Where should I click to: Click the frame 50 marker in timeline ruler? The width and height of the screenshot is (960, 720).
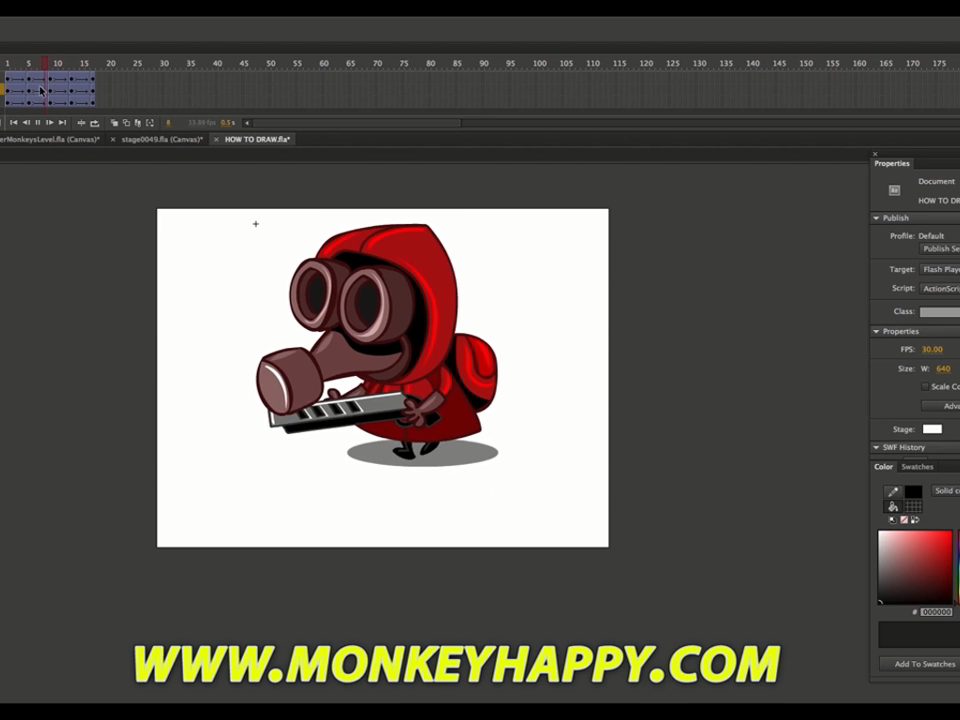click(x=271, y=64)
